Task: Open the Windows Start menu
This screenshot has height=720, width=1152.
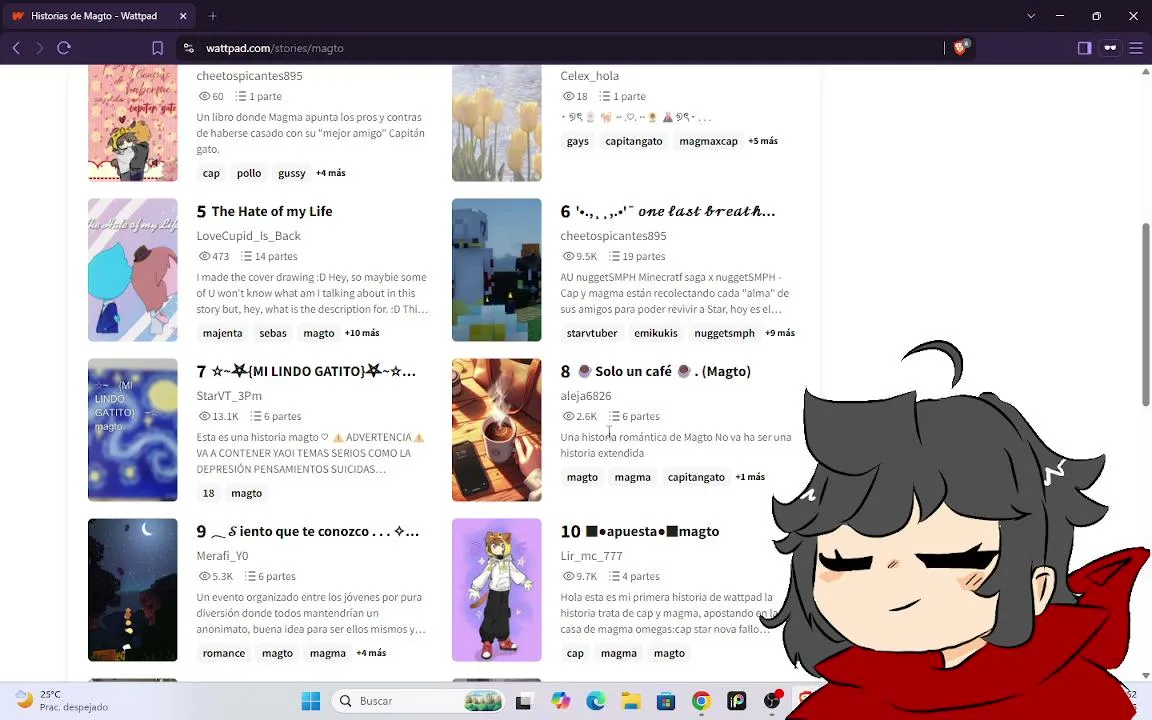Action: [311, 701]
